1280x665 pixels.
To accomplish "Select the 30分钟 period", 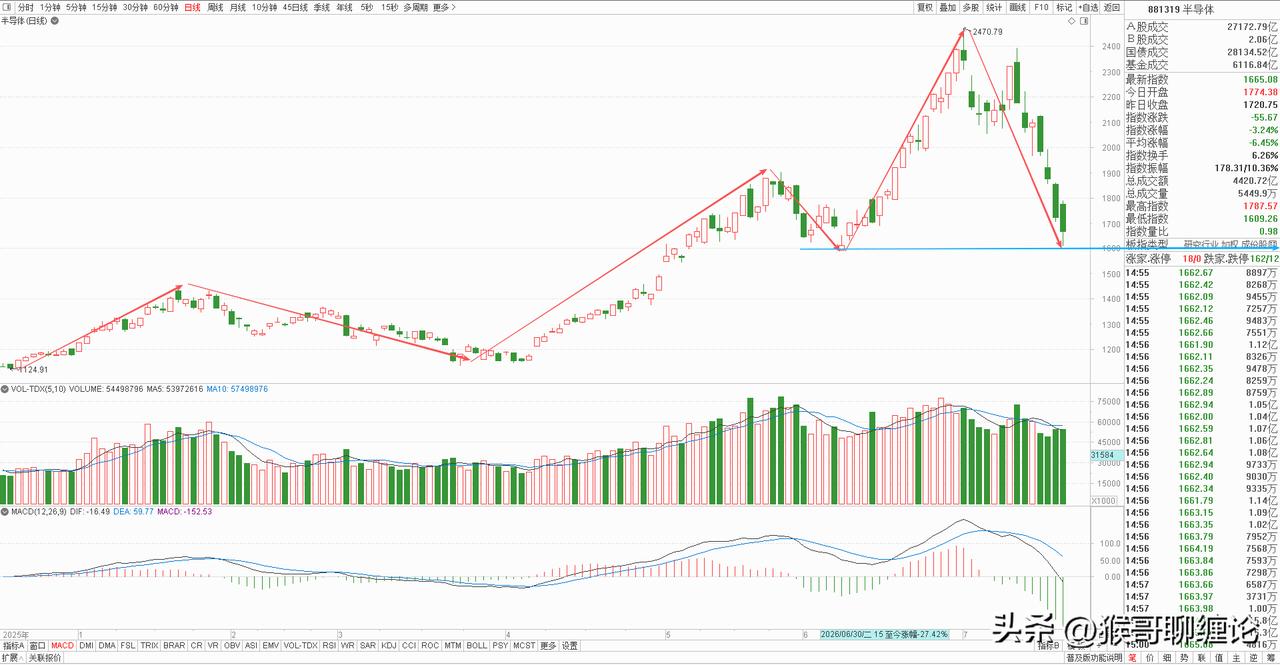I will (136, 7).
